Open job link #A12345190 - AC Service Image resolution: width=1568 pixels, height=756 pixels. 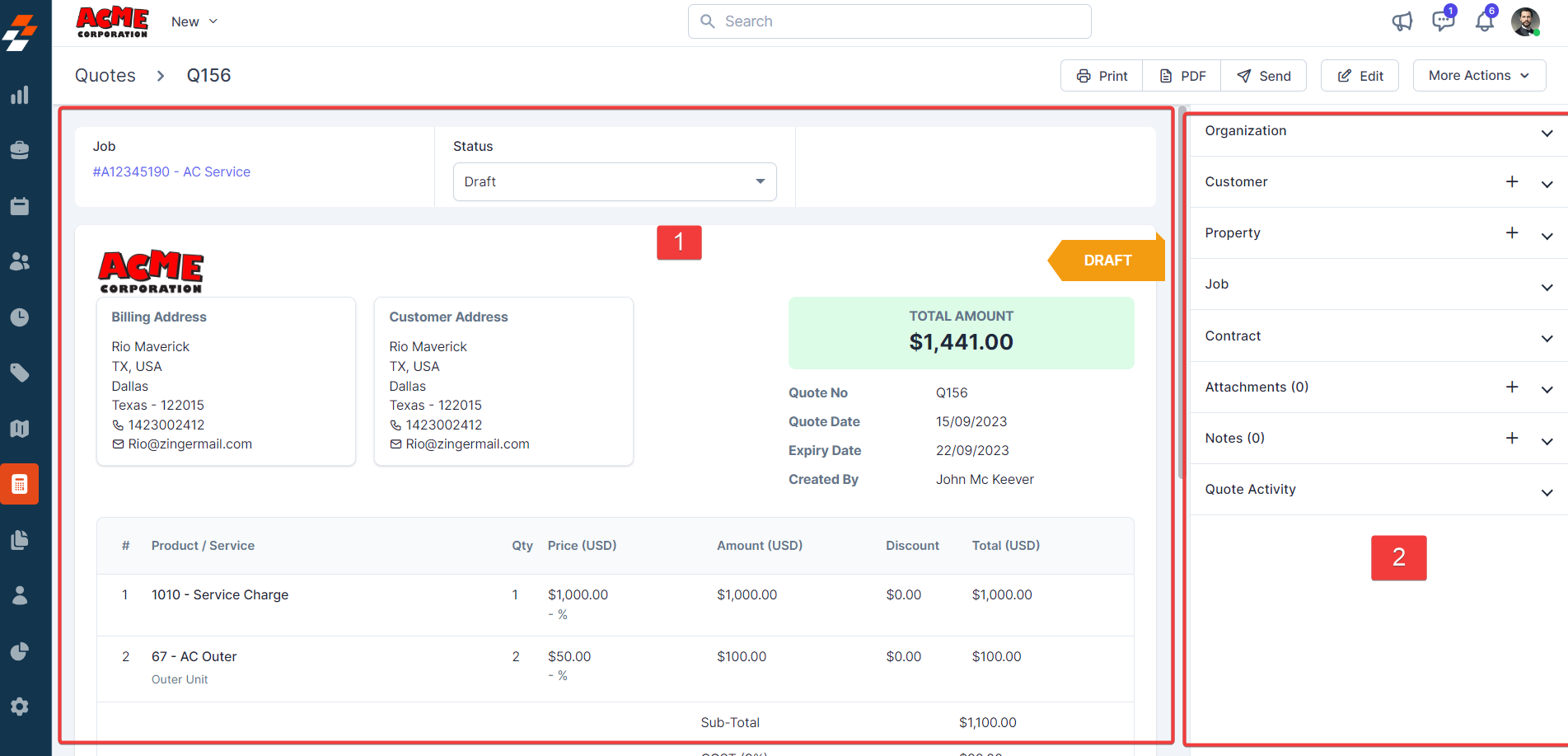click(171, 172)
